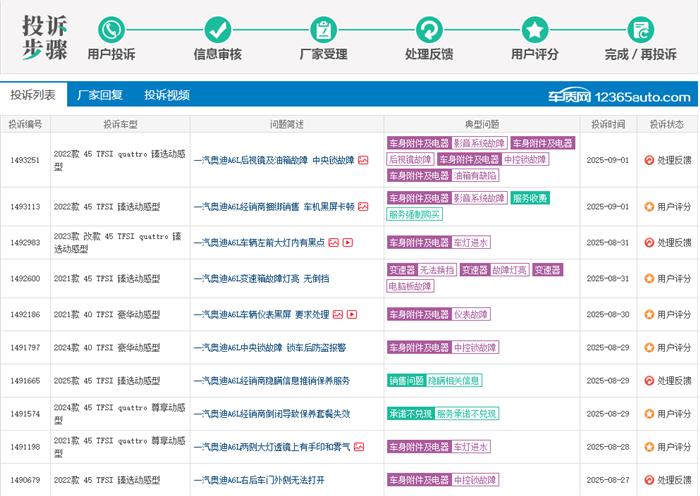
Task: Click 用户评分 status icon in row 1491797
Action: click(649, 347)
